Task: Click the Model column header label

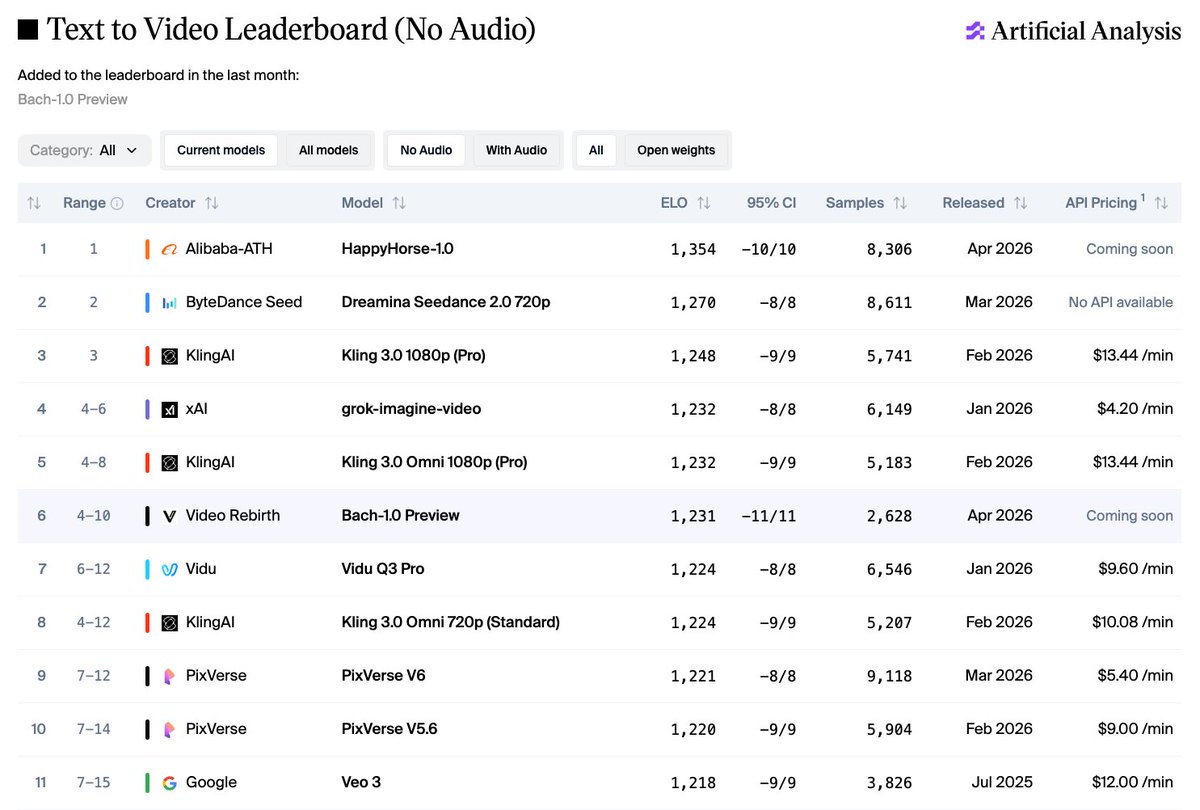Action: (x=362, y=203)
